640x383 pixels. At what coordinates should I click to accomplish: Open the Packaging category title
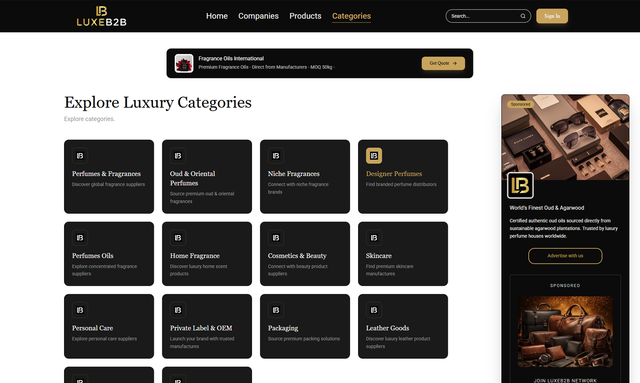(x=283, y=328)
